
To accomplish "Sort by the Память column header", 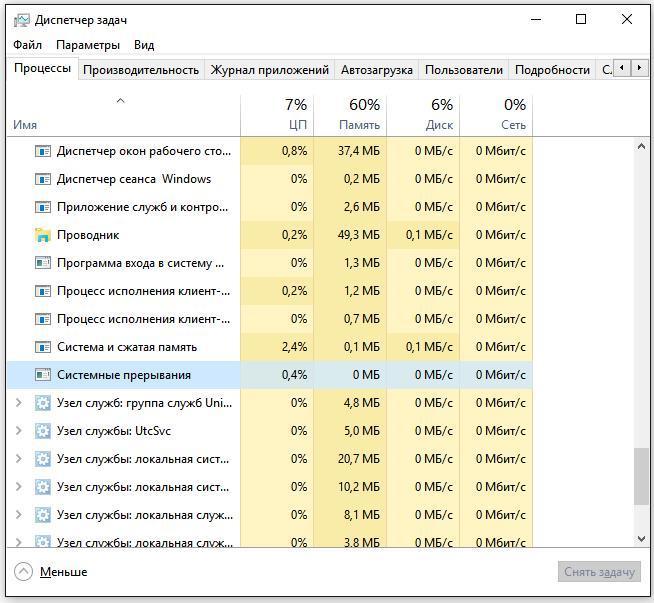I will pyautogui.click(x=350, y=115).
